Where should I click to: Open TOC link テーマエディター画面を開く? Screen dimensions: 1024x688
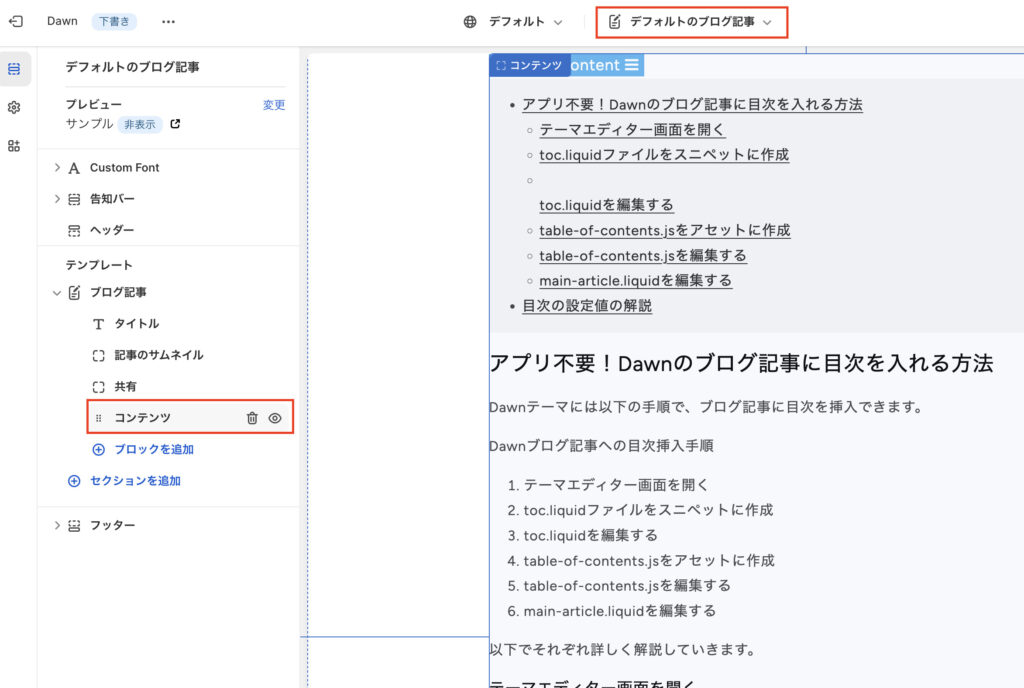pos(632,130)
